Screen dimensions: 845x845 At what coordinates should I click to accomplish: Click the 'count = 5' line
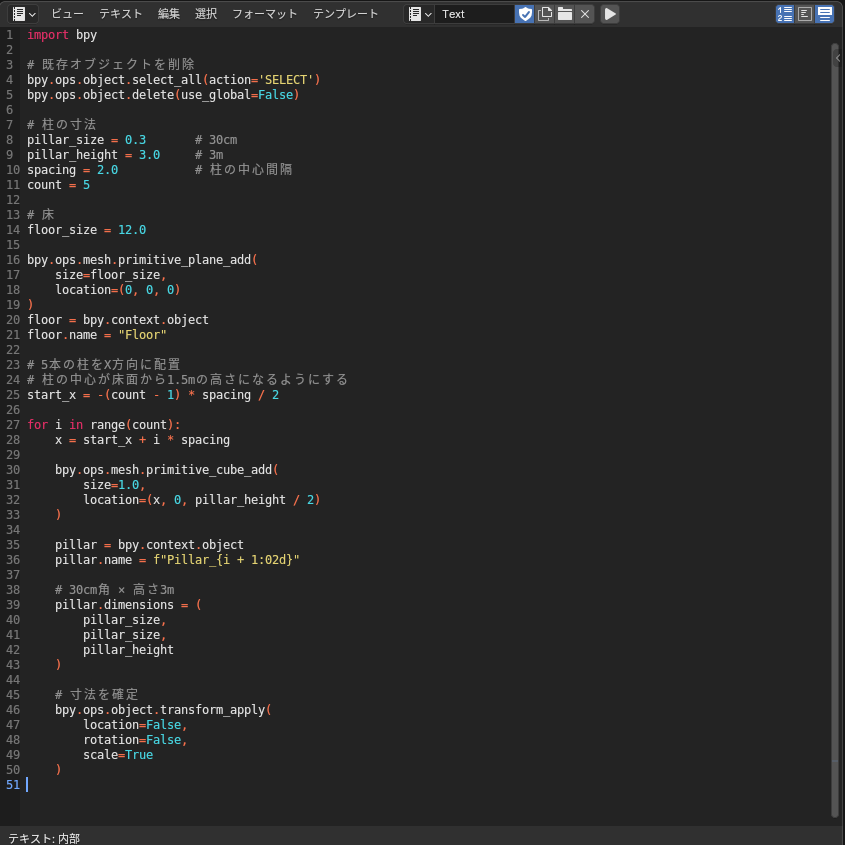pos(58,185)
